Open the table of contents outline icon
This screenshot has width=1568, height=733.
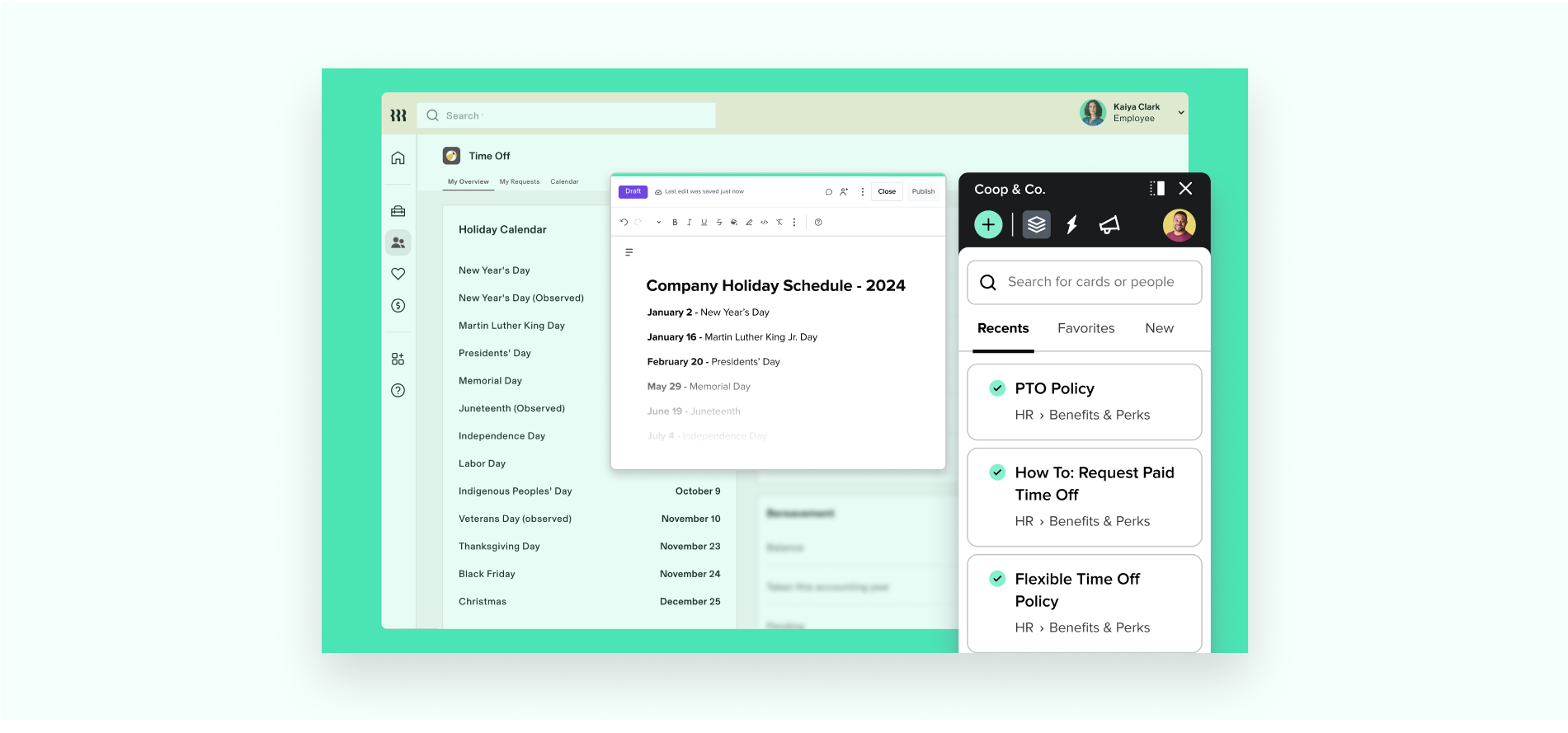click(x=629, y=252)
